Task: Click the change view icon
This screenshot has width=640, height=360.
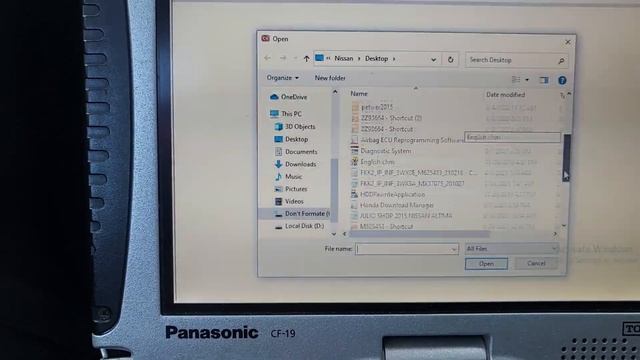Action: 516,79
